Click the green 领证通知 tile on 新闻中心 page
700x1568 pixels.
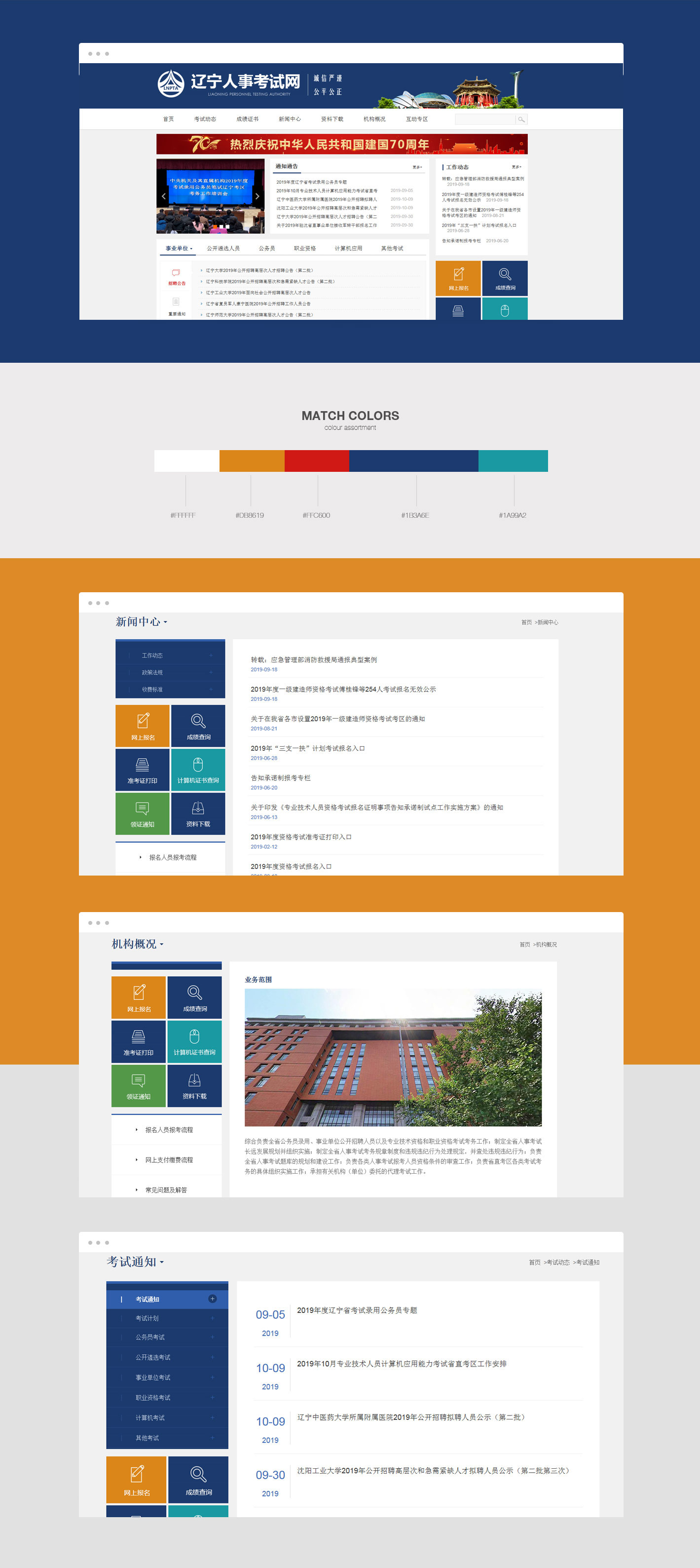click(x=142, y=813)
